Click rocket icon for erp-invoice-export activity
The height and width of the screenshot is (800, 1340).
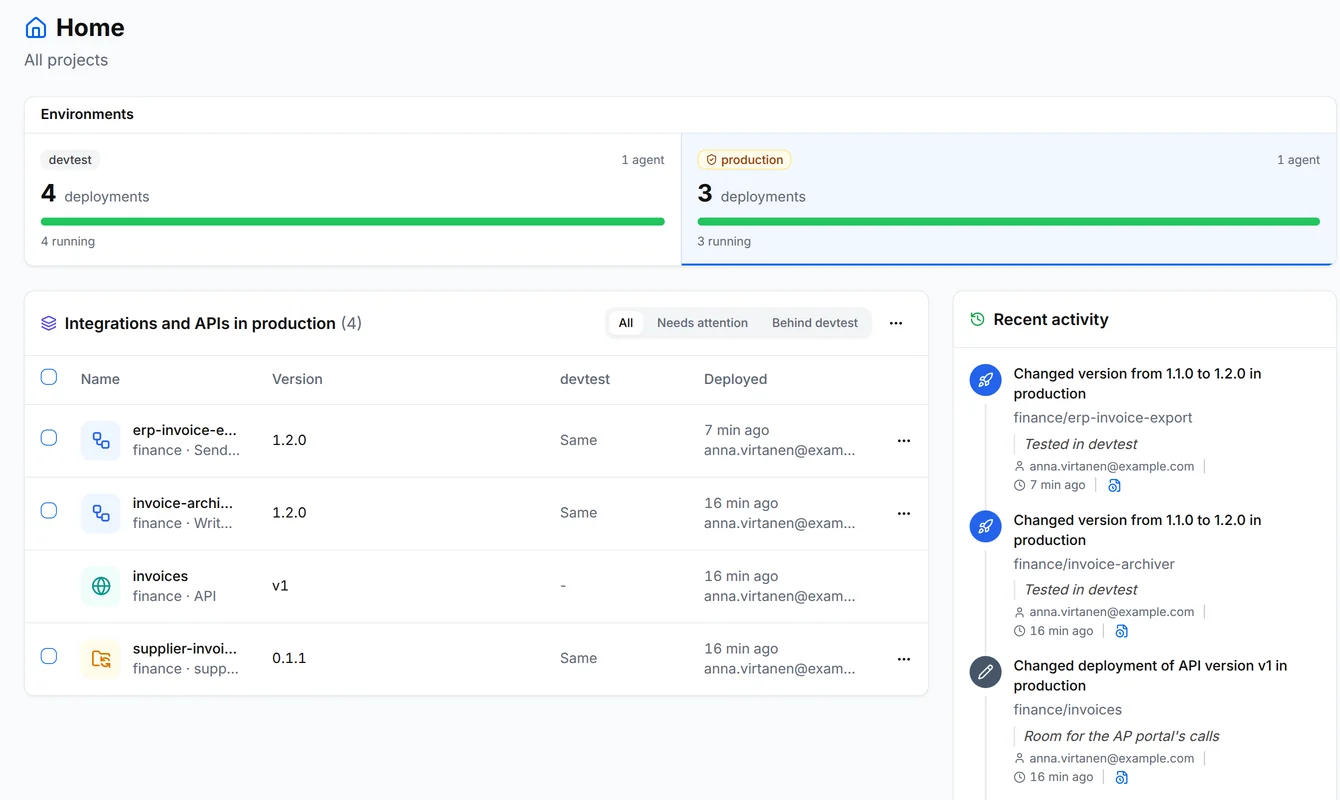(x=986, y=380)
